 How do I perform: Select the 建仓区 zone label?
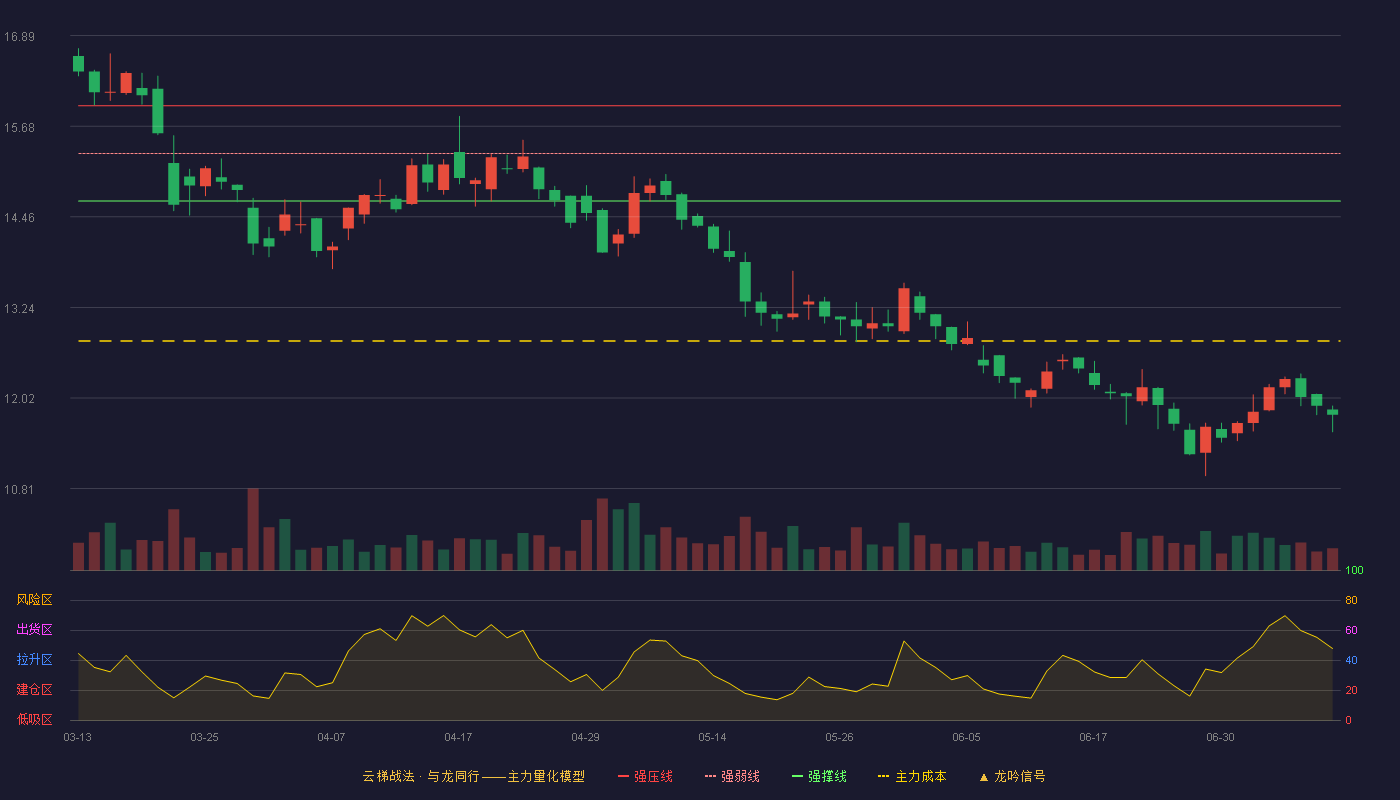click(34, 690)
